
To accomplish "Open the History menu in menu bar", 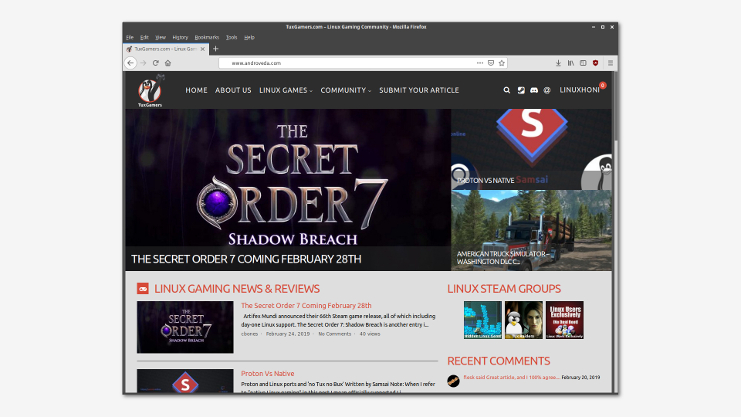I will click(x=180, y=37).
